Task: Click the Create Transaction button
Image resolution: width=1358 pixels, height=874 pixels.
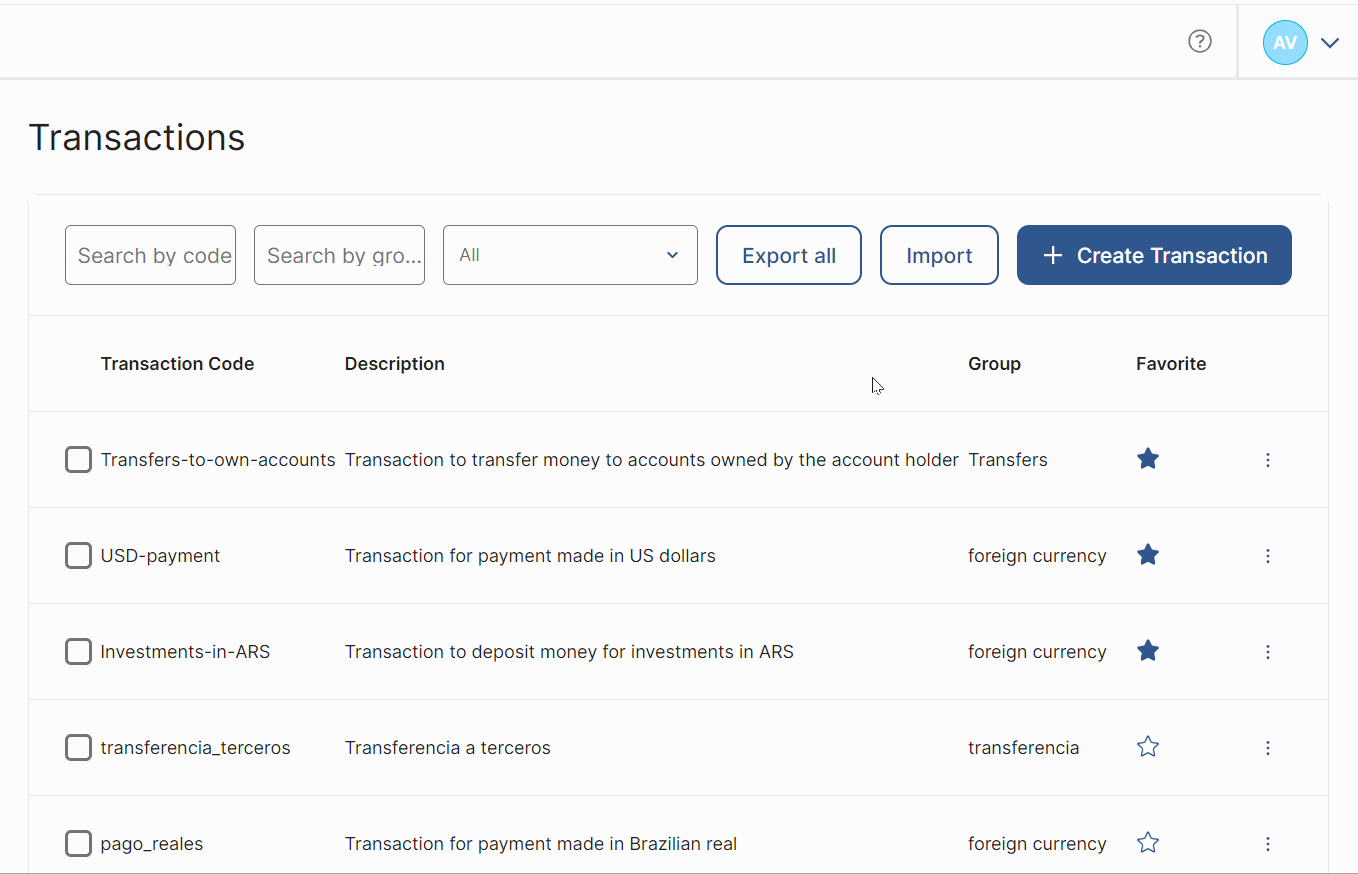Action: coord(1154,255)
